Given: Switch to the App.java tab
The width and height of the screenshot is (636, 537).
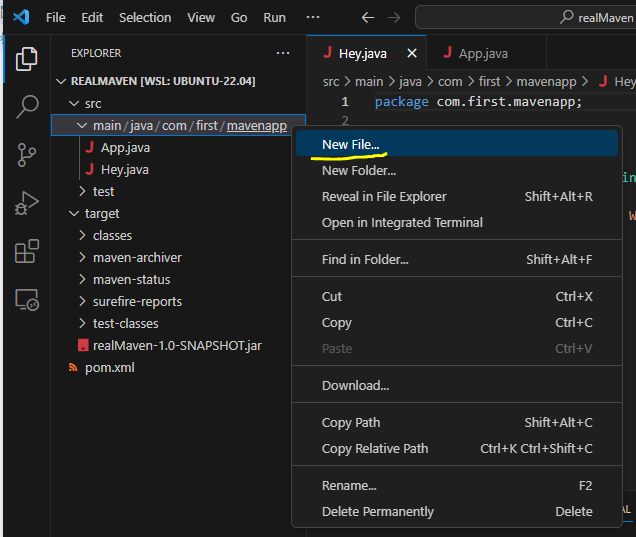Looking at the screenshot, I should [486, 53].
